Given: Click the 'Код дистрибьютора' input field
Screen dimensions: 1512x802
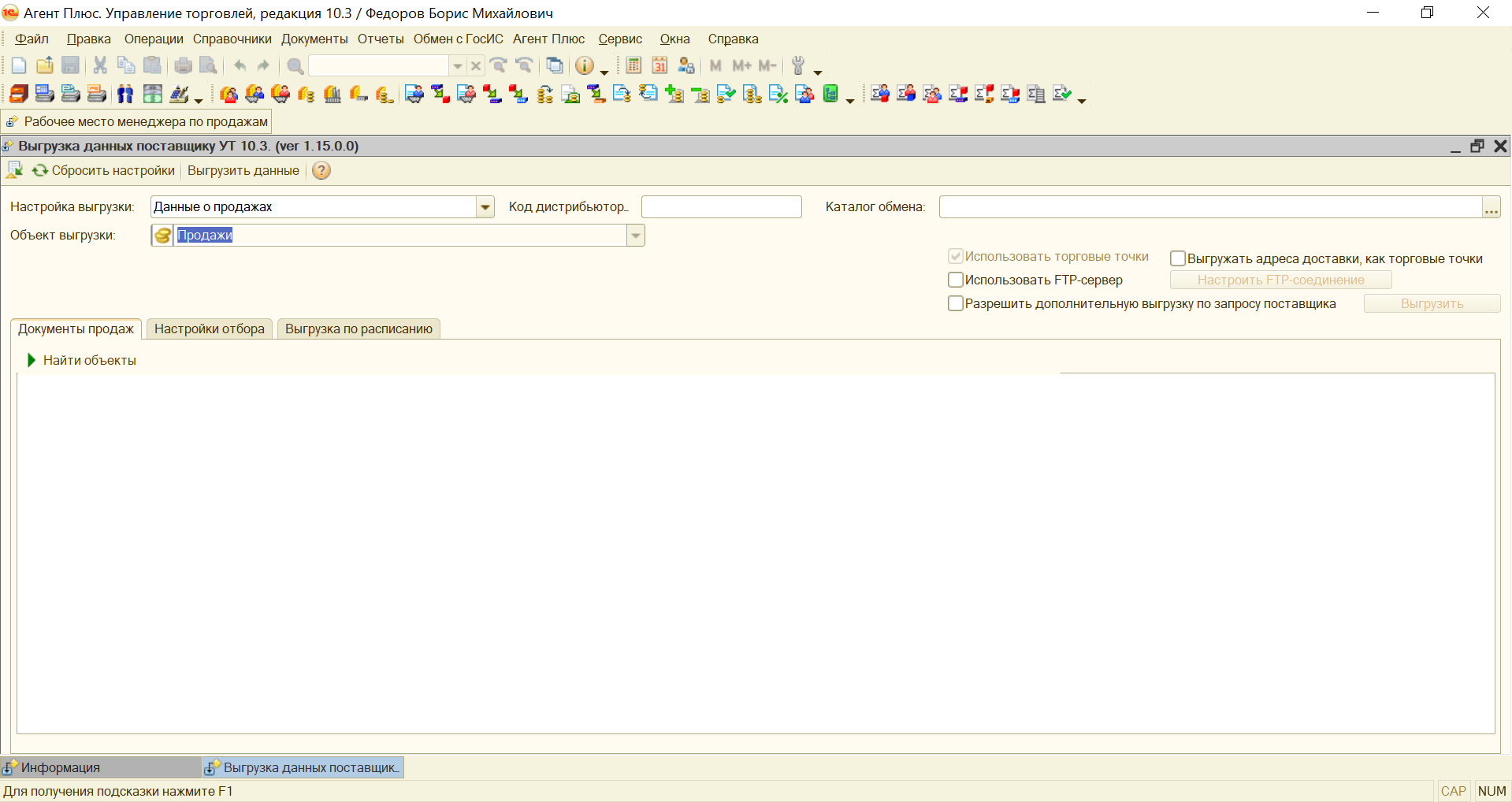Looking at the screenshot, I should (x=721, y=207).
